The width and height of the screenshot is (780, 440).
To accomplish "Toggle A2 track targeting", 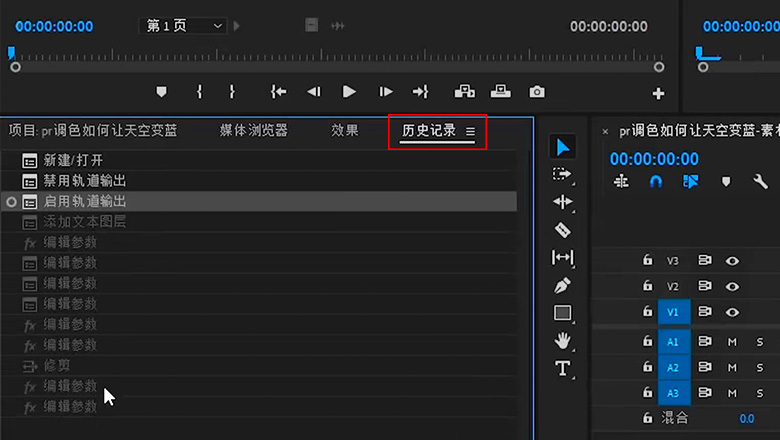I will [x=674, y=367].
